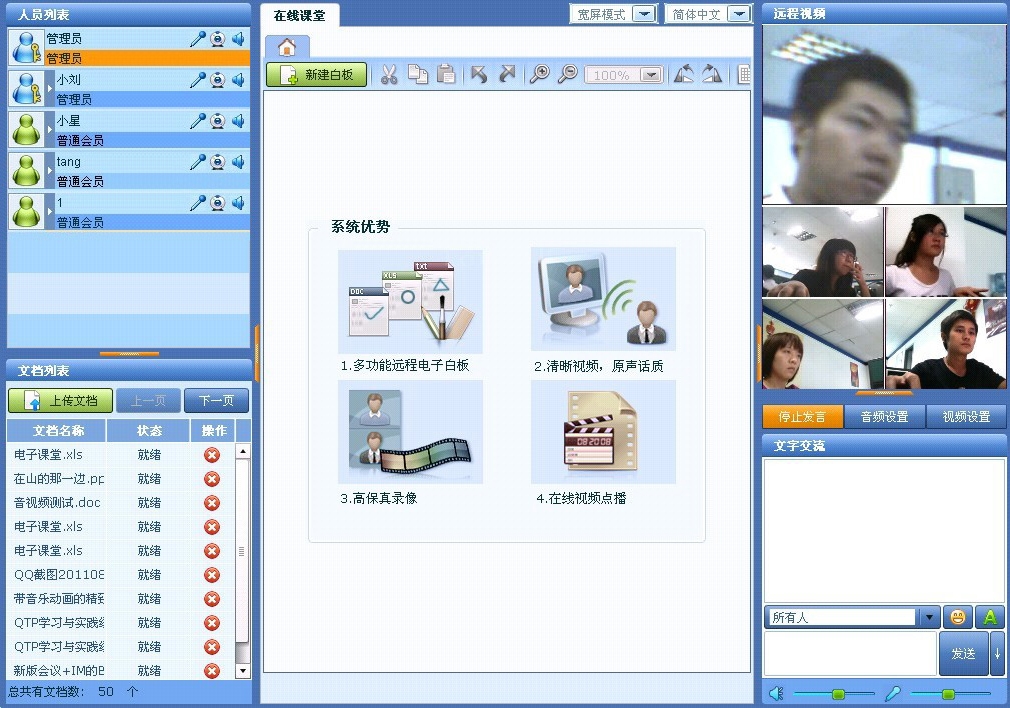Adjust the speaker volume slider handle

[x=838, y=694]
